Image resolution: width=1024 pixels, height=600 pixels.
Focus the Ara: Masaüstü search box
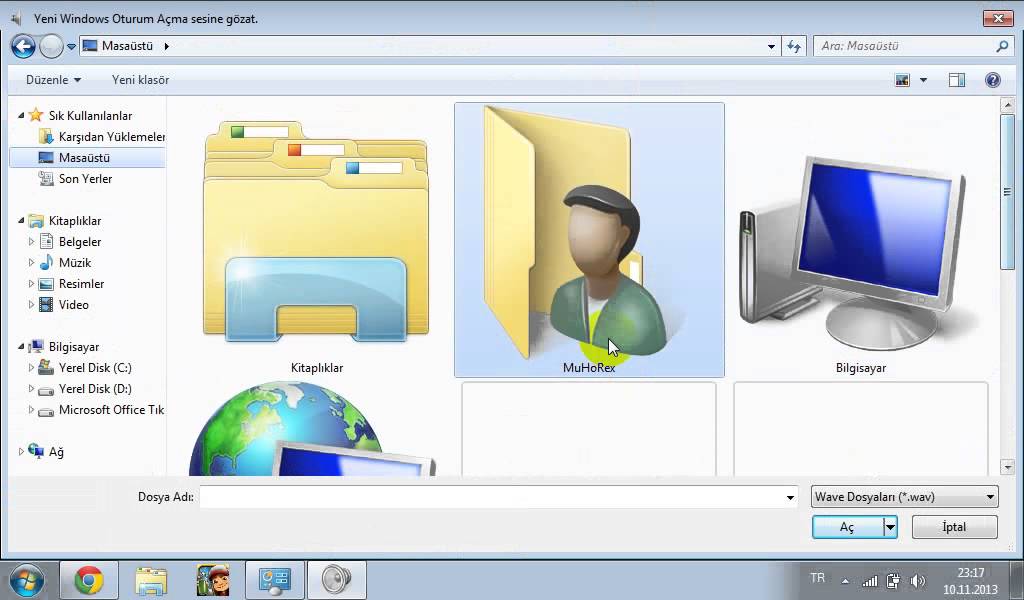904,46
